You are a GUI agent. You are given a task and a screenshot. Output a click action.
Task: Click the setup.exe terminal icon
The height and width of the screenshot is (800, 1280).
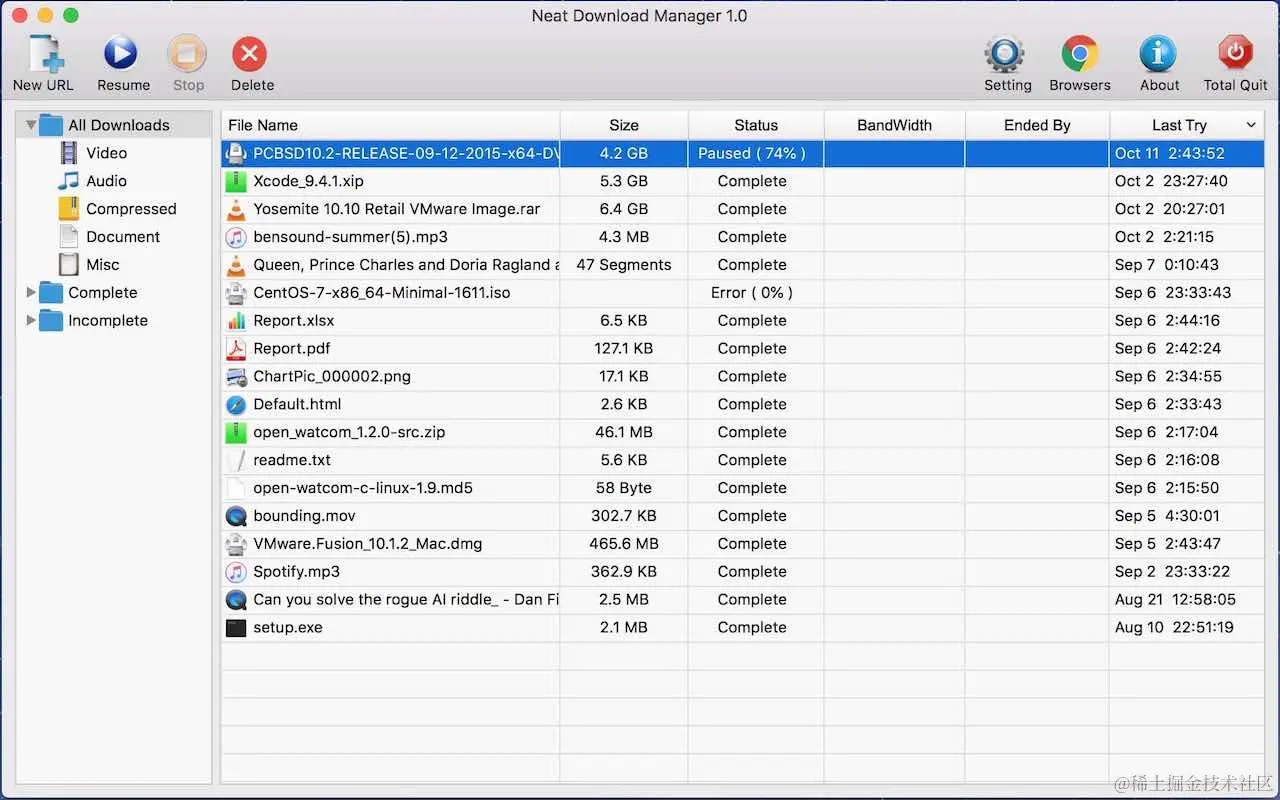(x=236, y=628)
